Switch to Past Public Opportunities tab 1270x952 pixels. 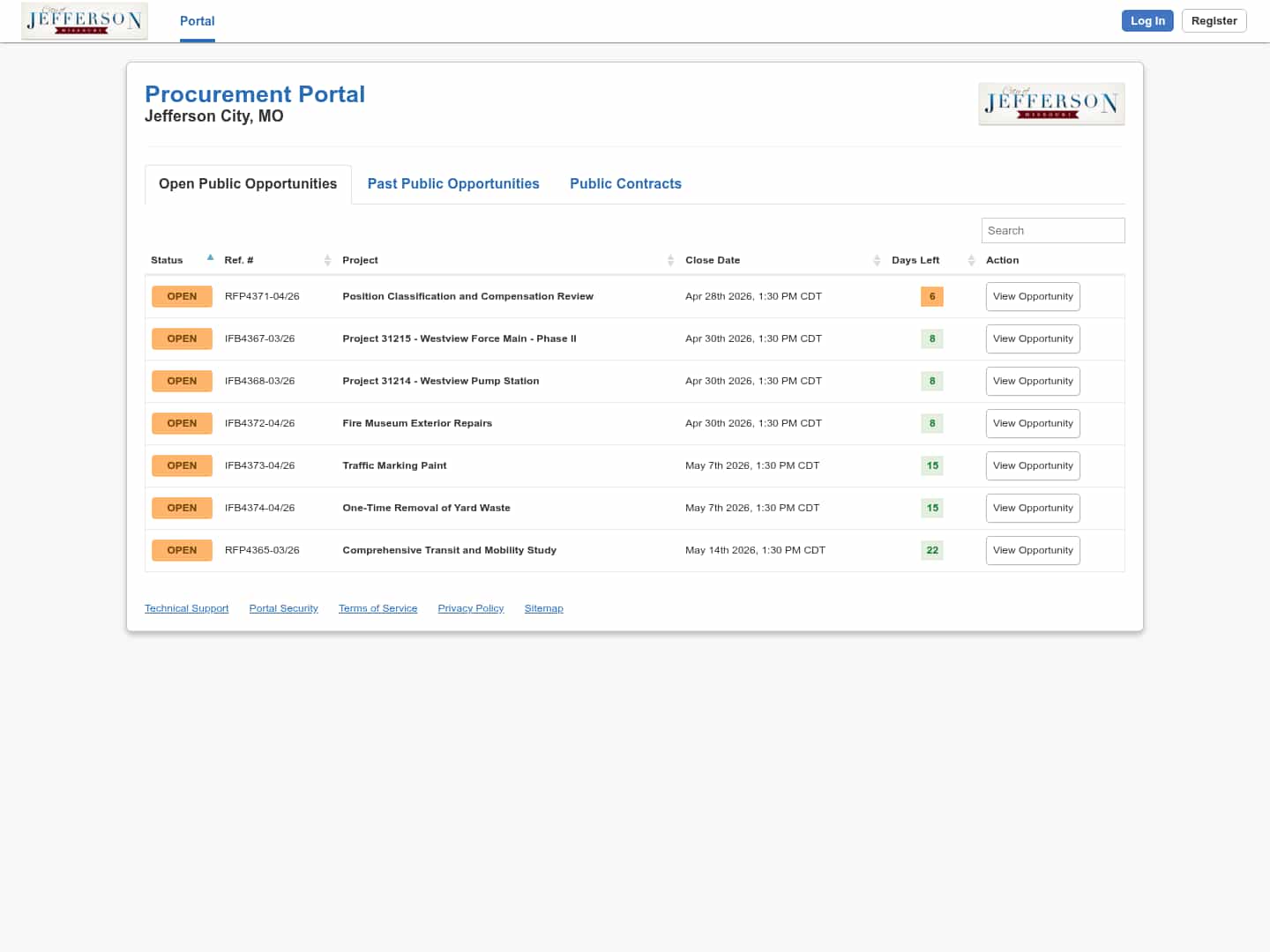pos(453,184)
